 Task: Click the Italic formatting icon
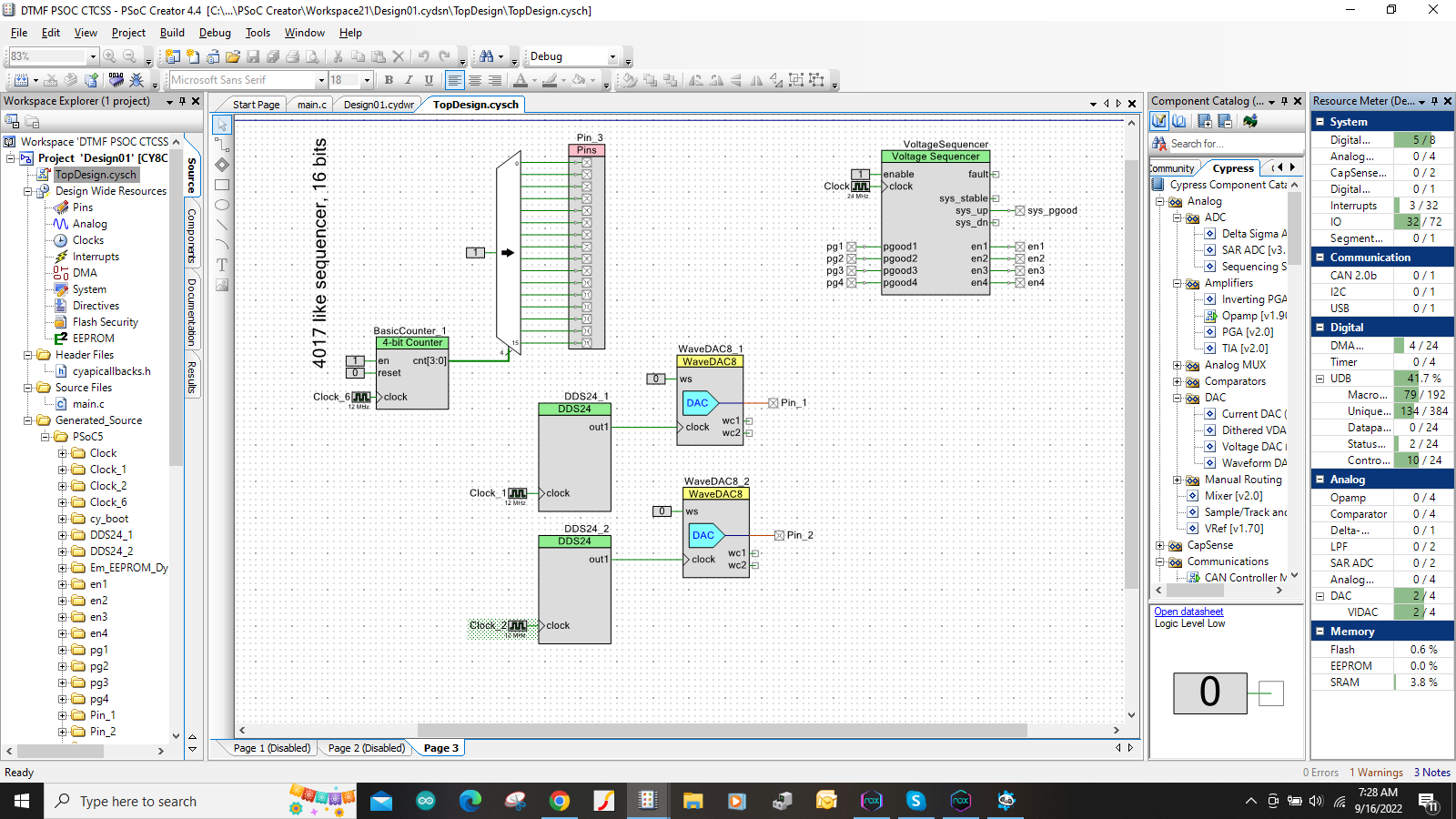[409, 80]
